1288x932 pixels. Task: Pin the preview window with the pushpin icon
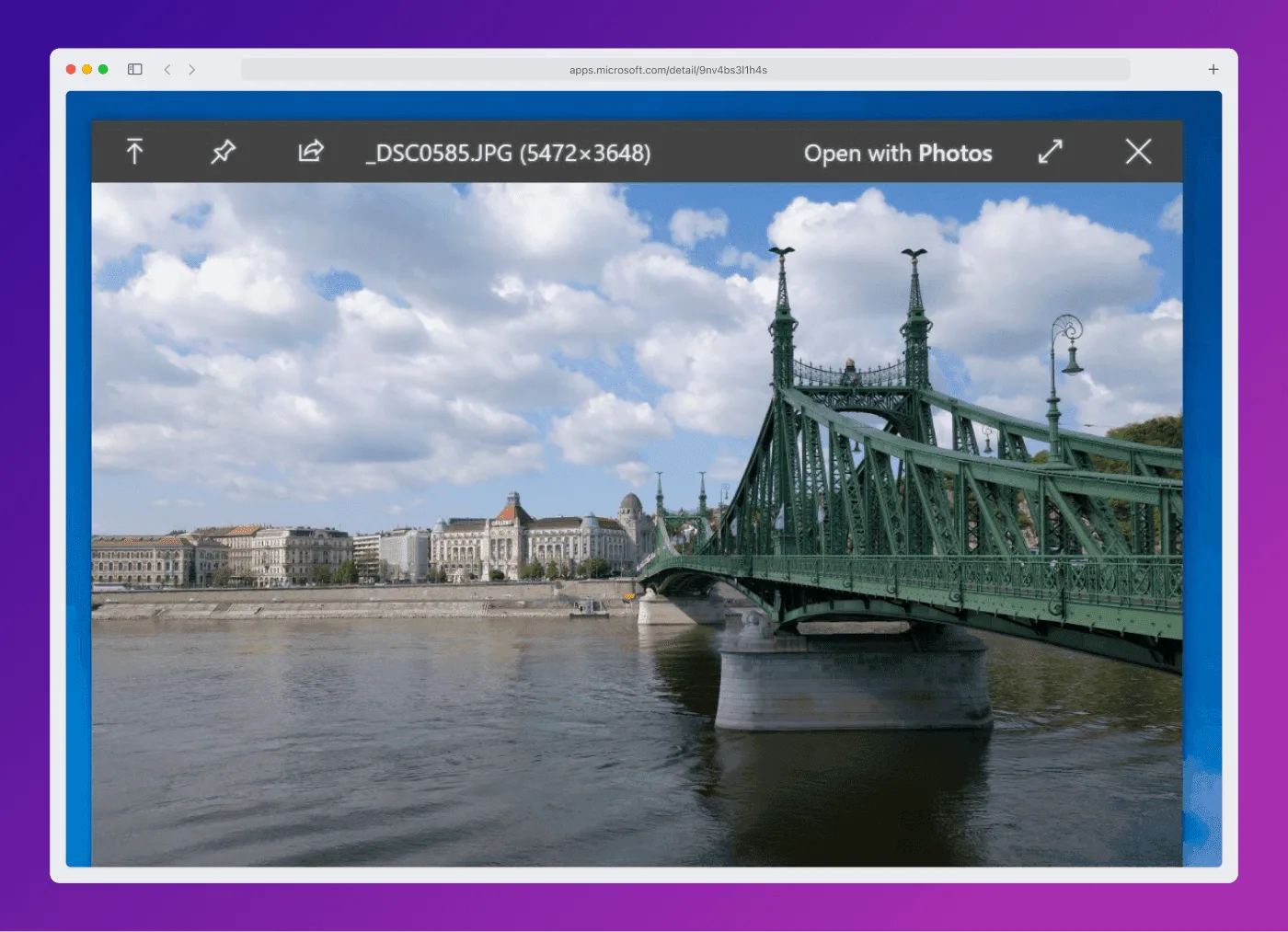[223, 151]
